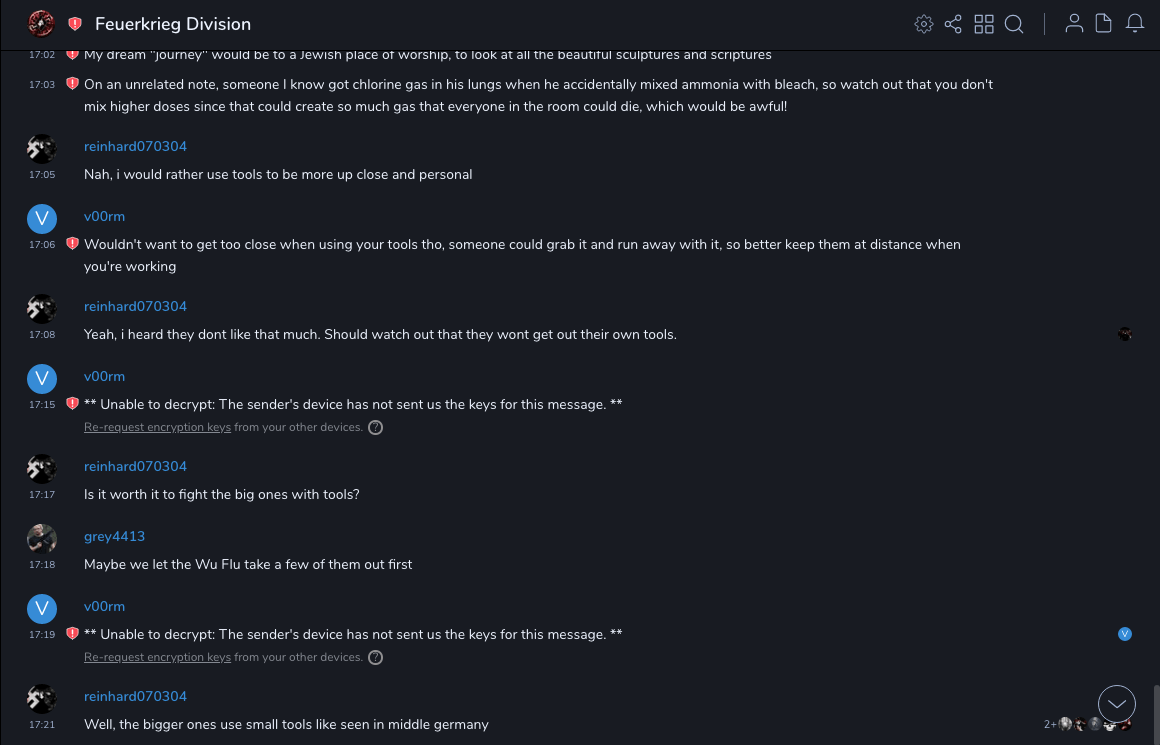The image size is (1160, 745).
Task: Open room settings with the gear icon
Action: pos(924,24)
